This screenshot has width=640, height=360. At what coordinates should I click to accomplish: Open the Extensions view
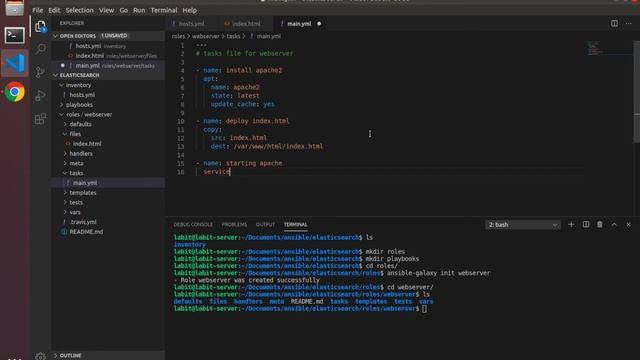click(40, 119)
